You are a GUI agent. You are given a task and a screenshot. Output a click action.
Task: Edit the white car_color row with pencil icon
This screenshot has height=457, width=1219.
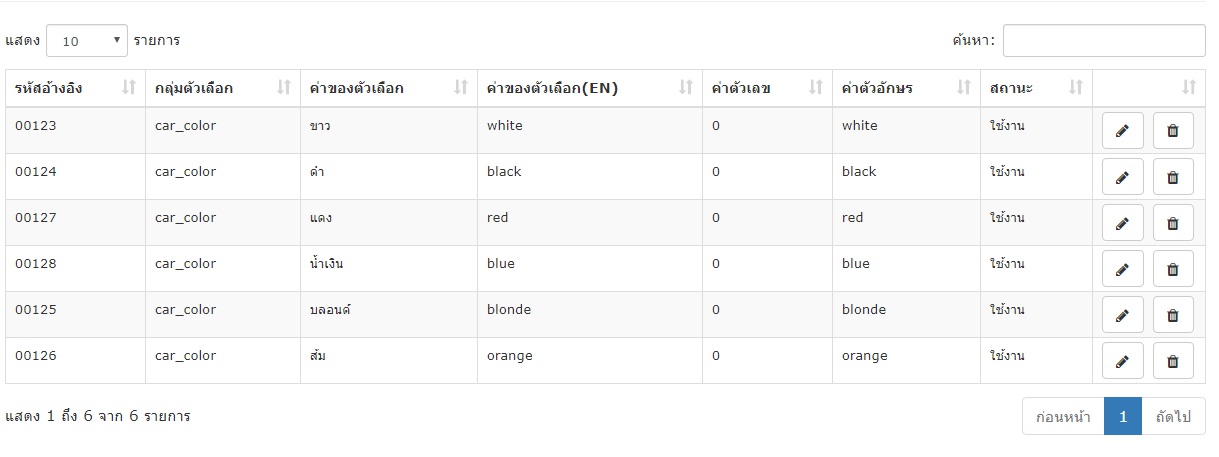point(1122,131)
